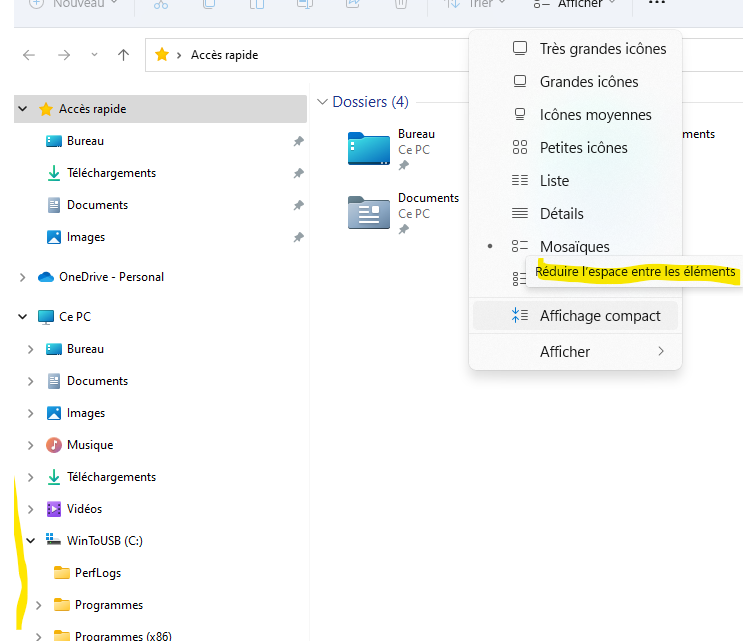Switch to Détails view
Image resolution: width=743 pixels, height=641 pixels.
coord(575,214)
